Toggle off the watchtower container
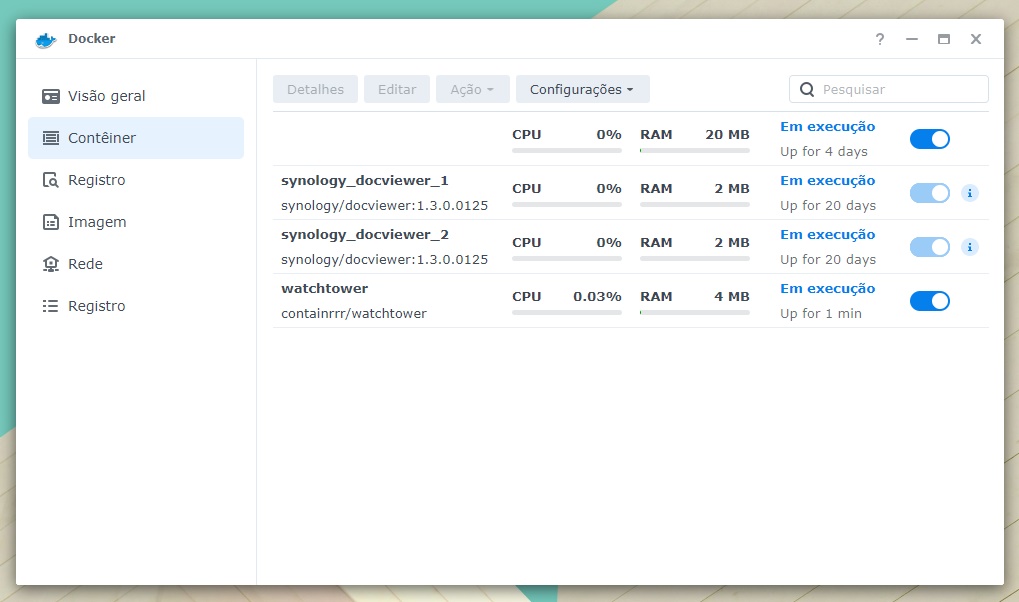This screenshot has width=1019, height=602. coord(929,301)
